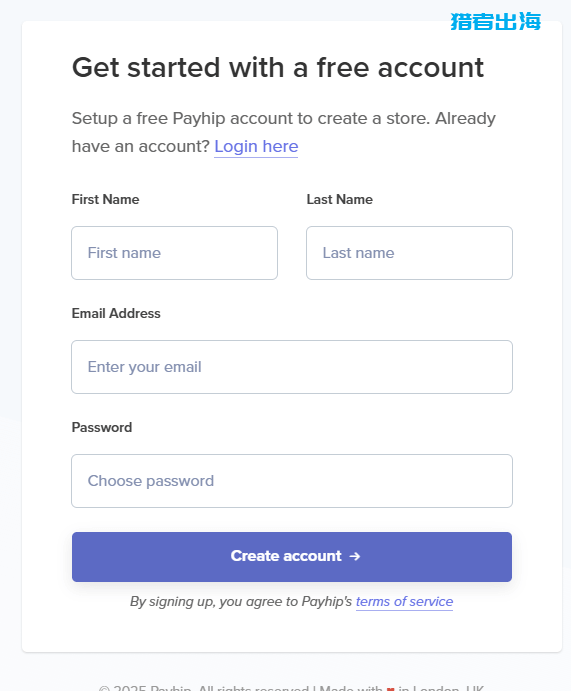Click the 2025 Payhip copyright footer text
Screen dimensions: 571x691
(204, 688)
